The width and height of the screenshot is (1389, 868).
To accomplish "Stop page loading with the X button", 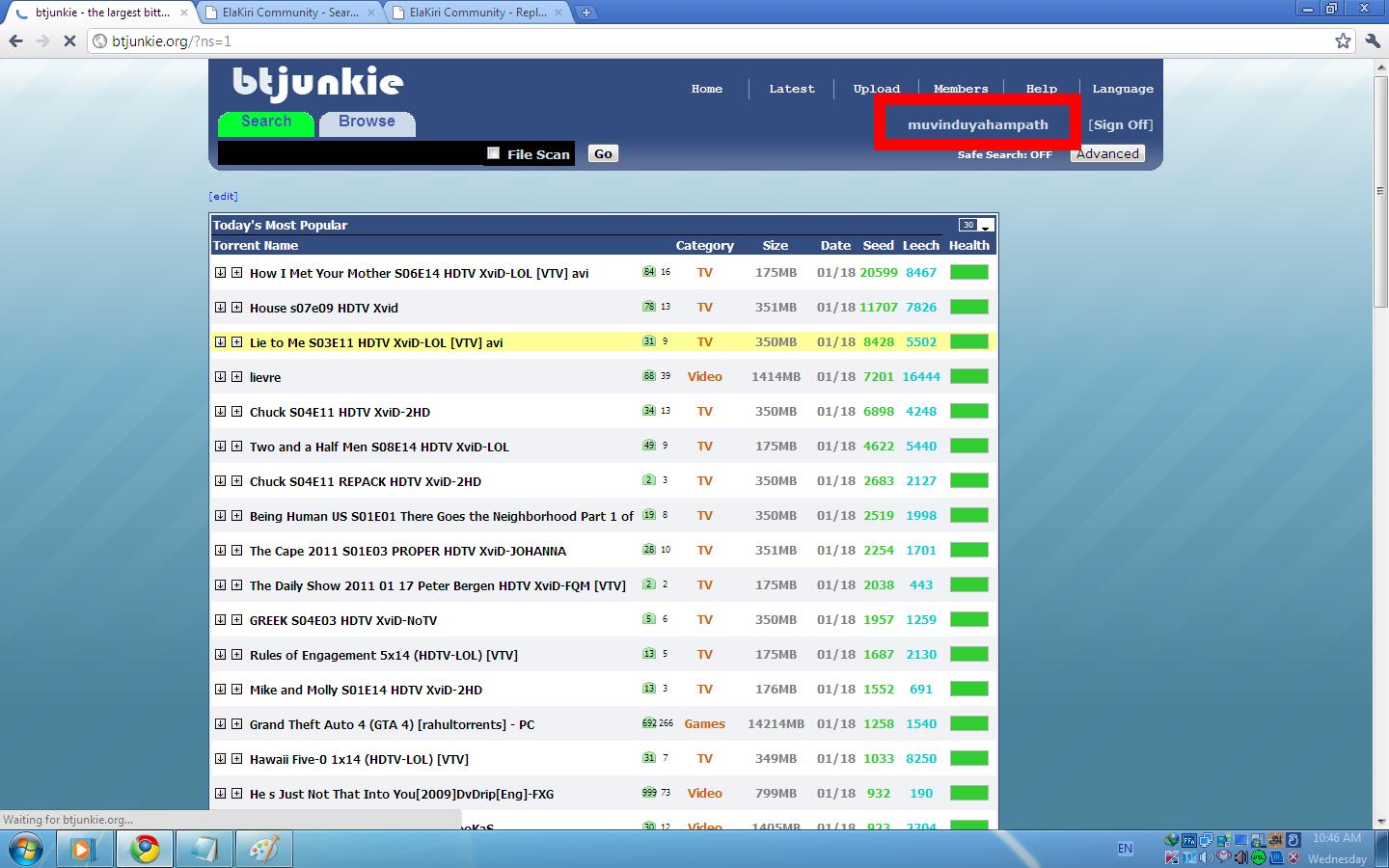I will tap(68, 41).
